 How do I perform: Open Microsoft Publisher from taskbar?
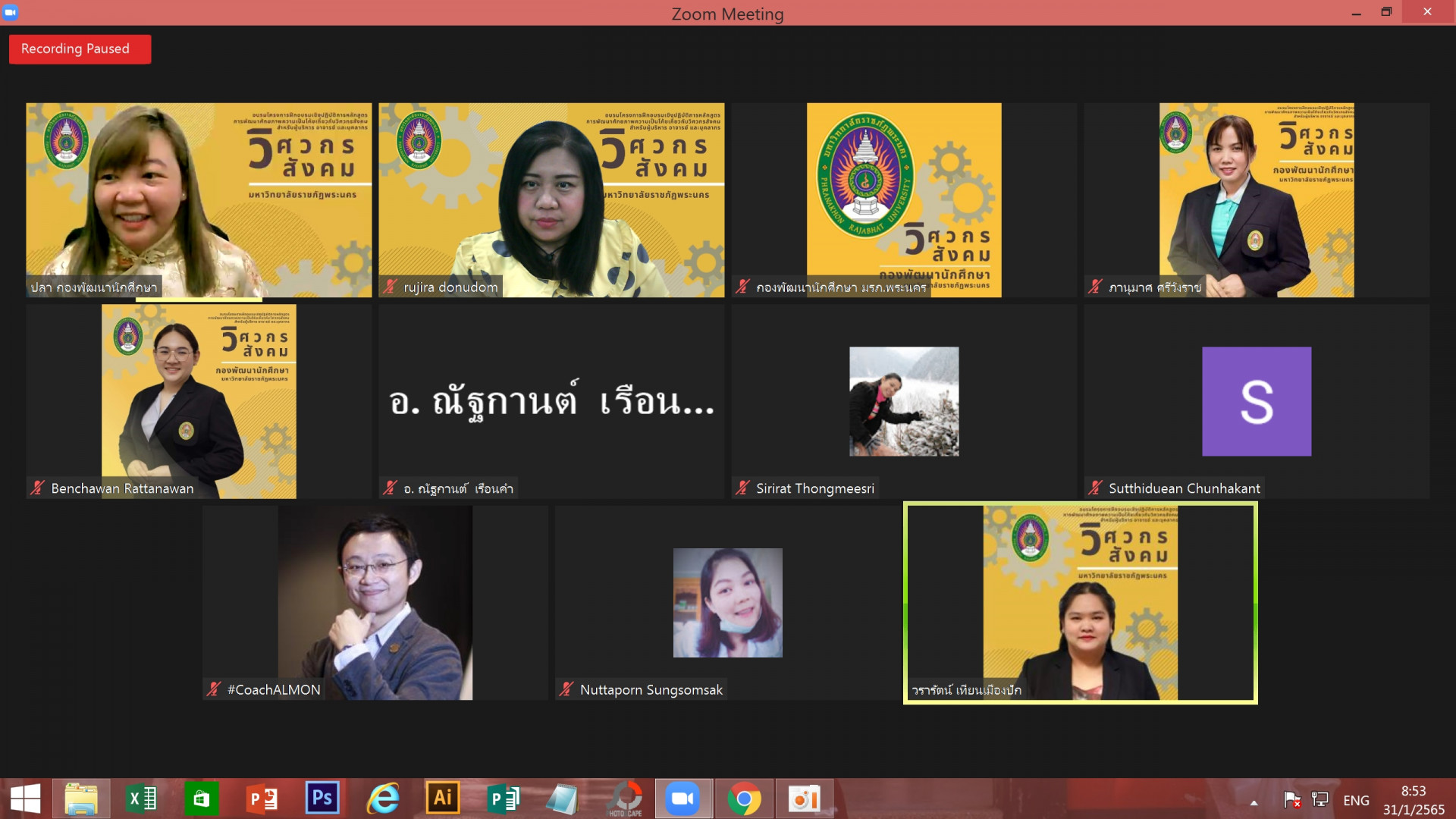click(x=503, y=799)
